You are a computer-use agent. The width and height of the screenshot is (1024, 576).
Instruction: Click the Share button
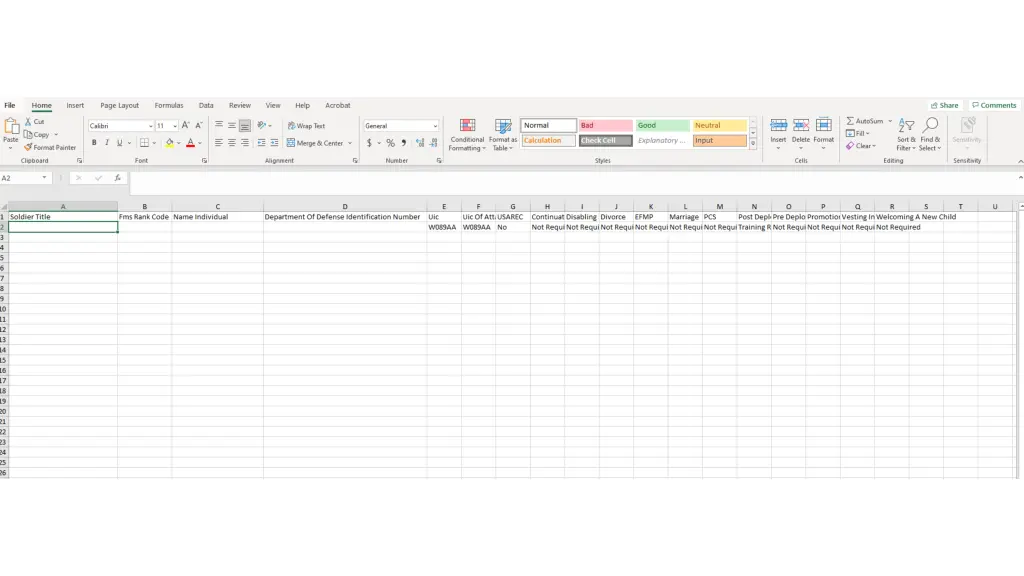(x=944, y=105)
